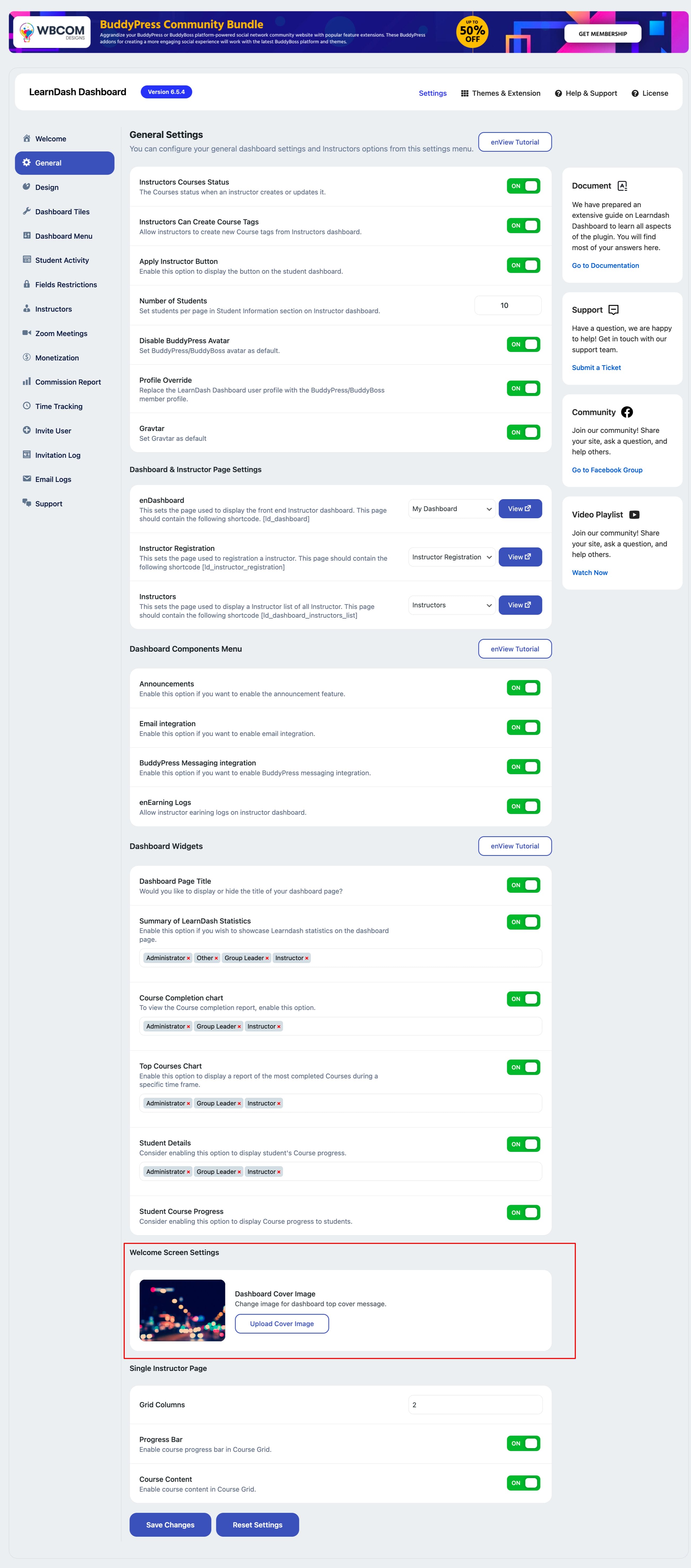This screenshot has width=691, height=1568.
Task: Click the Monetization dollar icon
Action: [27, 357]
